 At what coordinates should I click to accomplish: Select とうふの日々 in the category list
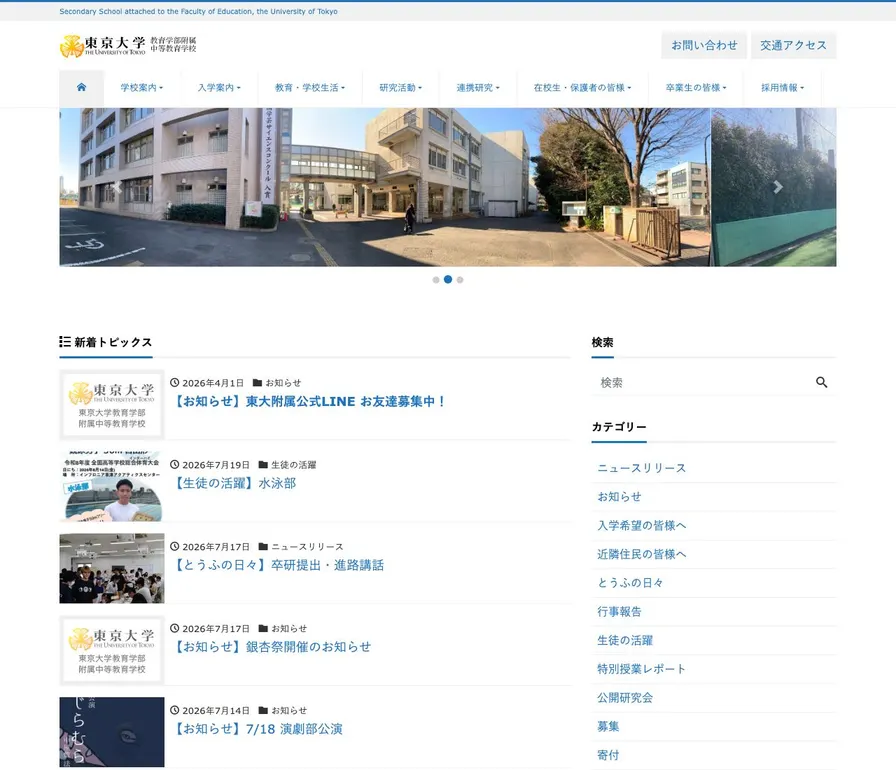coord(630,583)
